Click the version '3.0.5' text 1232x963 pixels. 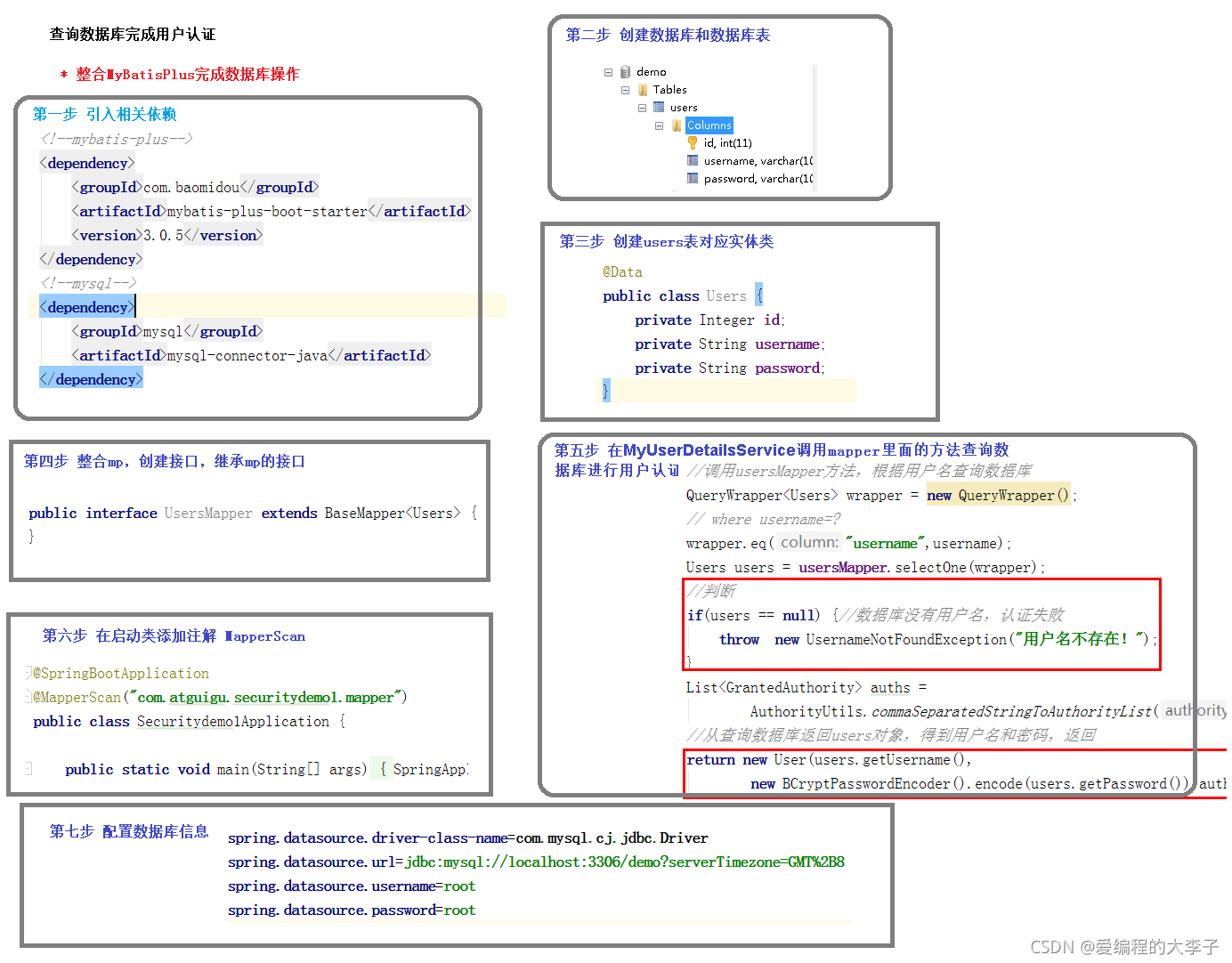[x=163, y=236]
